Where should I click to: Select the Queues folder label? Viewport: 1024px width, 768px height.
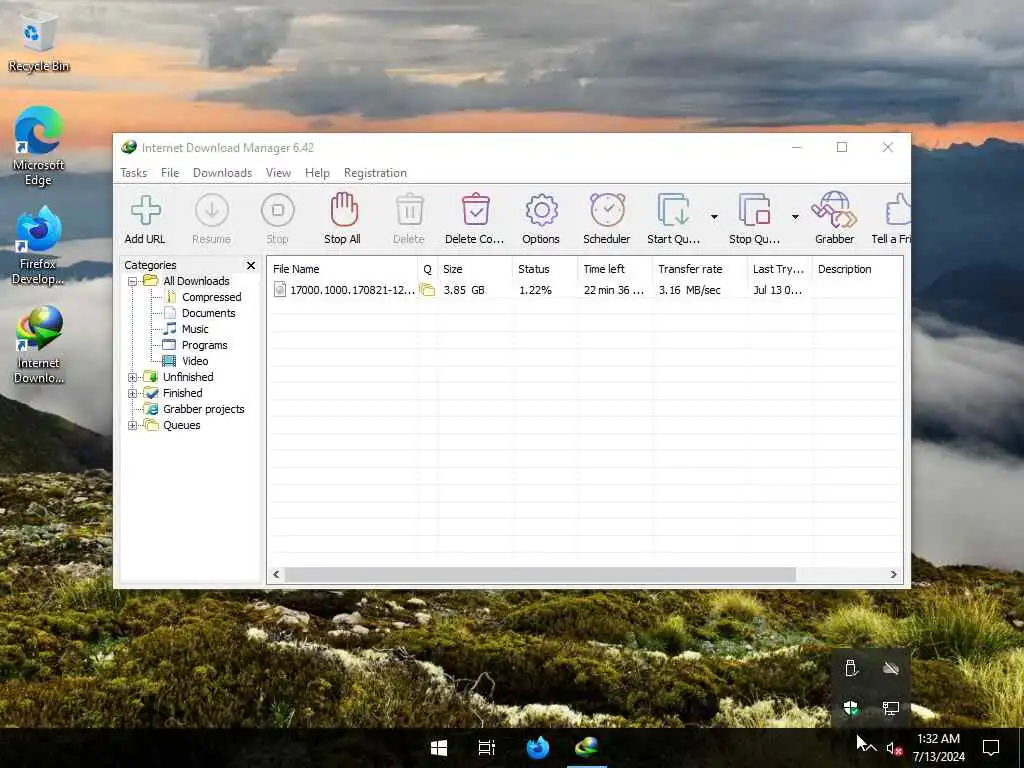pos(182,425)
